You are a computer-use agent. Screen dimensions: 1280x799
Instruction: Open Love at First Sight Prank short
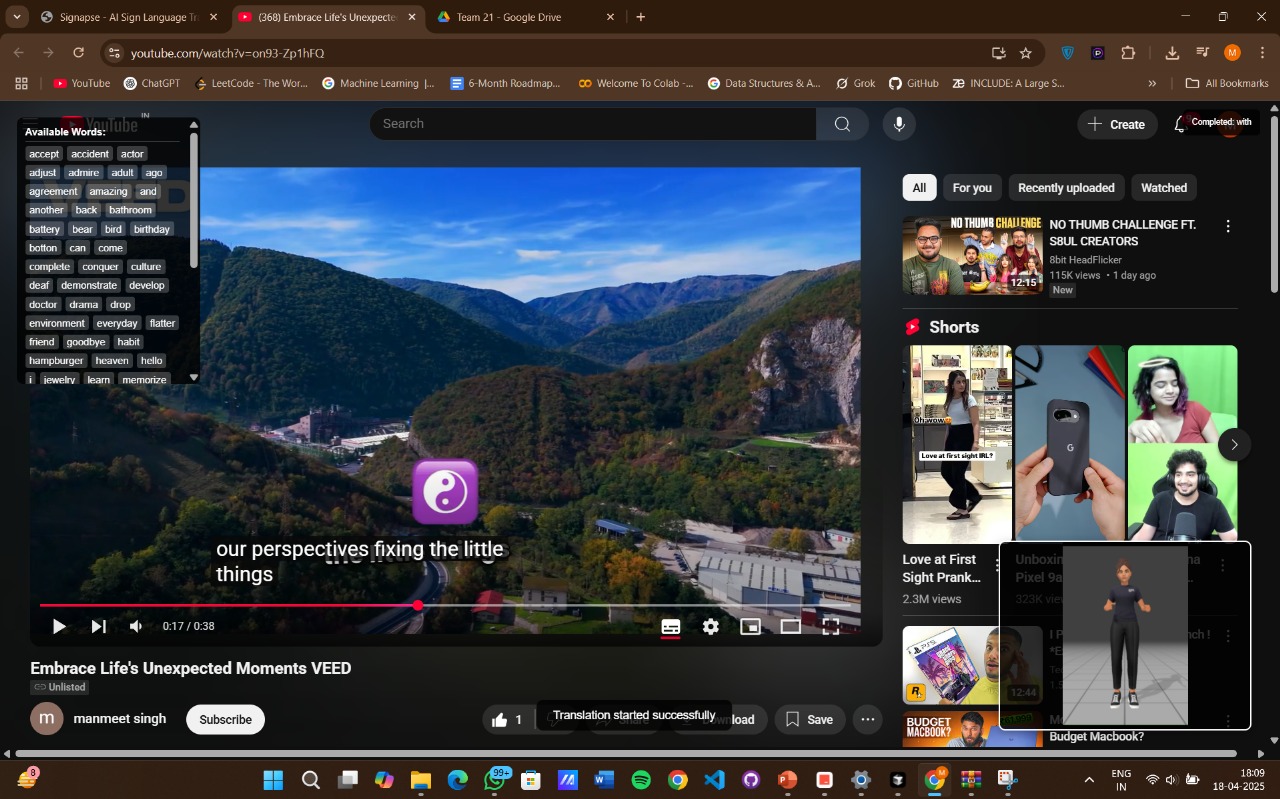coord(957,445)
